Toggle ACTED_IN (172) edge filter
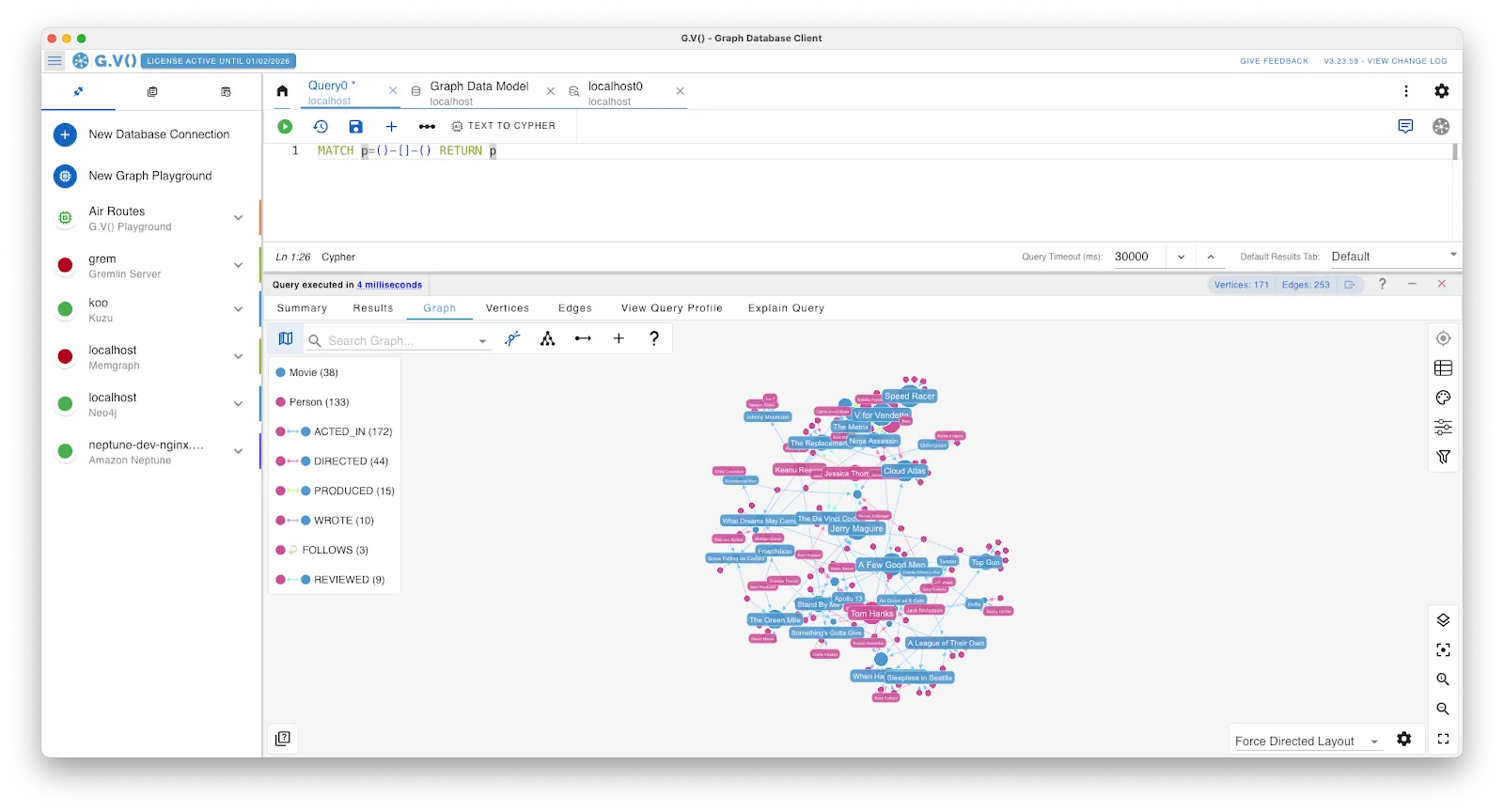Screen dimensions: 1504x812 (334, 432)
